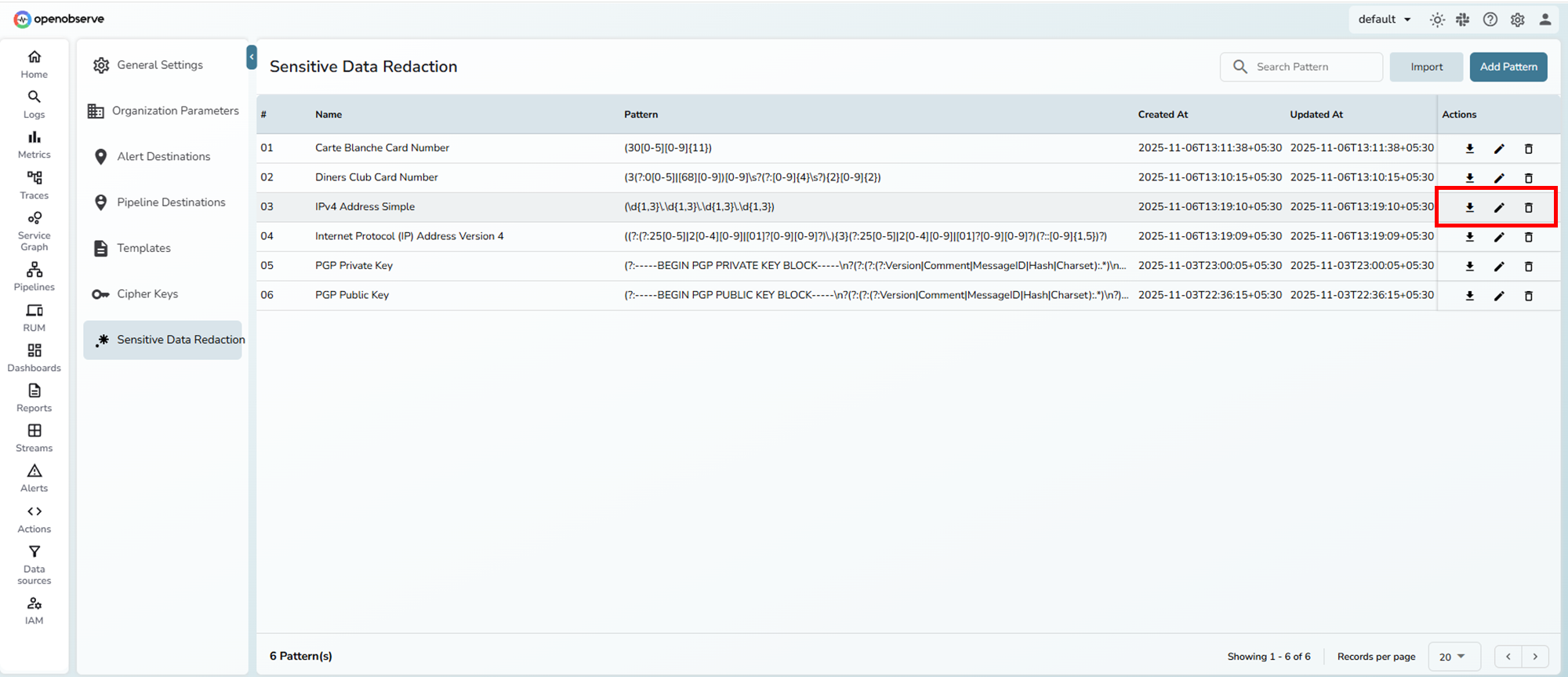Delete the PGP Private Key pattern
Image resolution: width=1568 pixels, height=677 pixels.
[1528, 267]
